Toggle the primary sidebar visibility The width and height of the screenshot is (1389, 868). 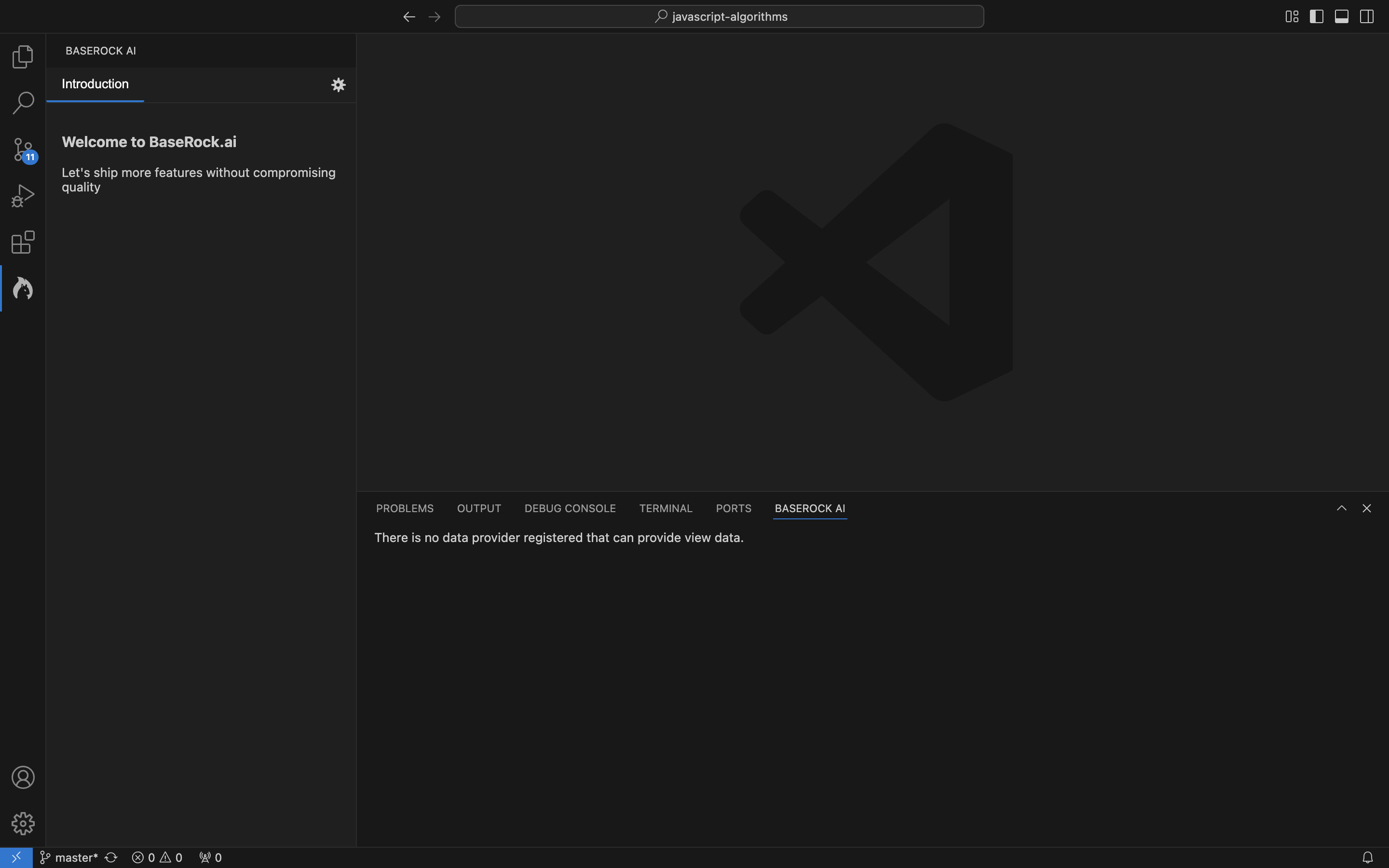tap(1317, 16)
